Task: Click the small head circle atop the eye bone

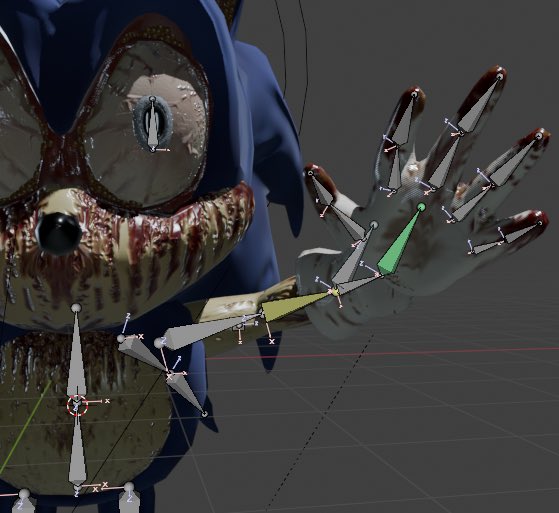Action: 152,99
